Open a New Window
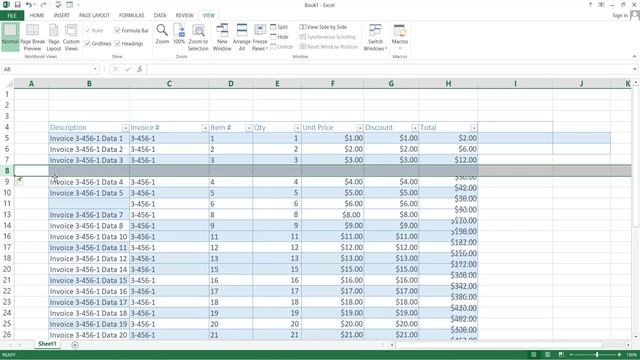This screenshot has height=360, width=640. tap(222, 37)
